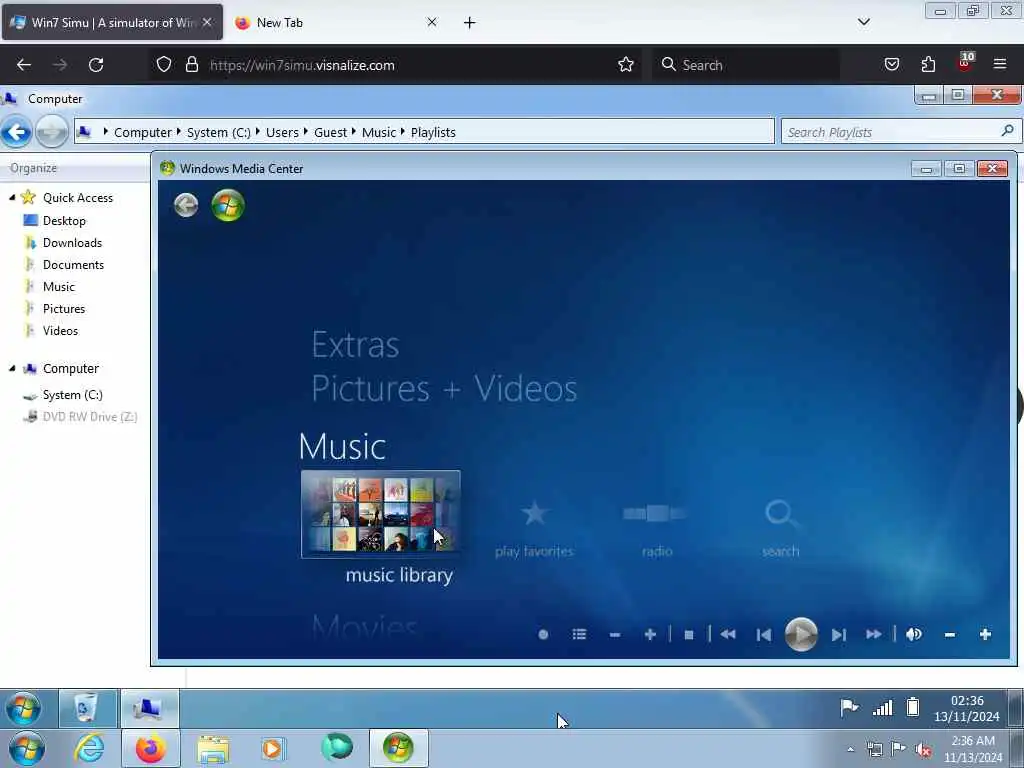This screenshot has height=768, width=1024.
Task: Click the Media Center back arrow
Action: 186,205
